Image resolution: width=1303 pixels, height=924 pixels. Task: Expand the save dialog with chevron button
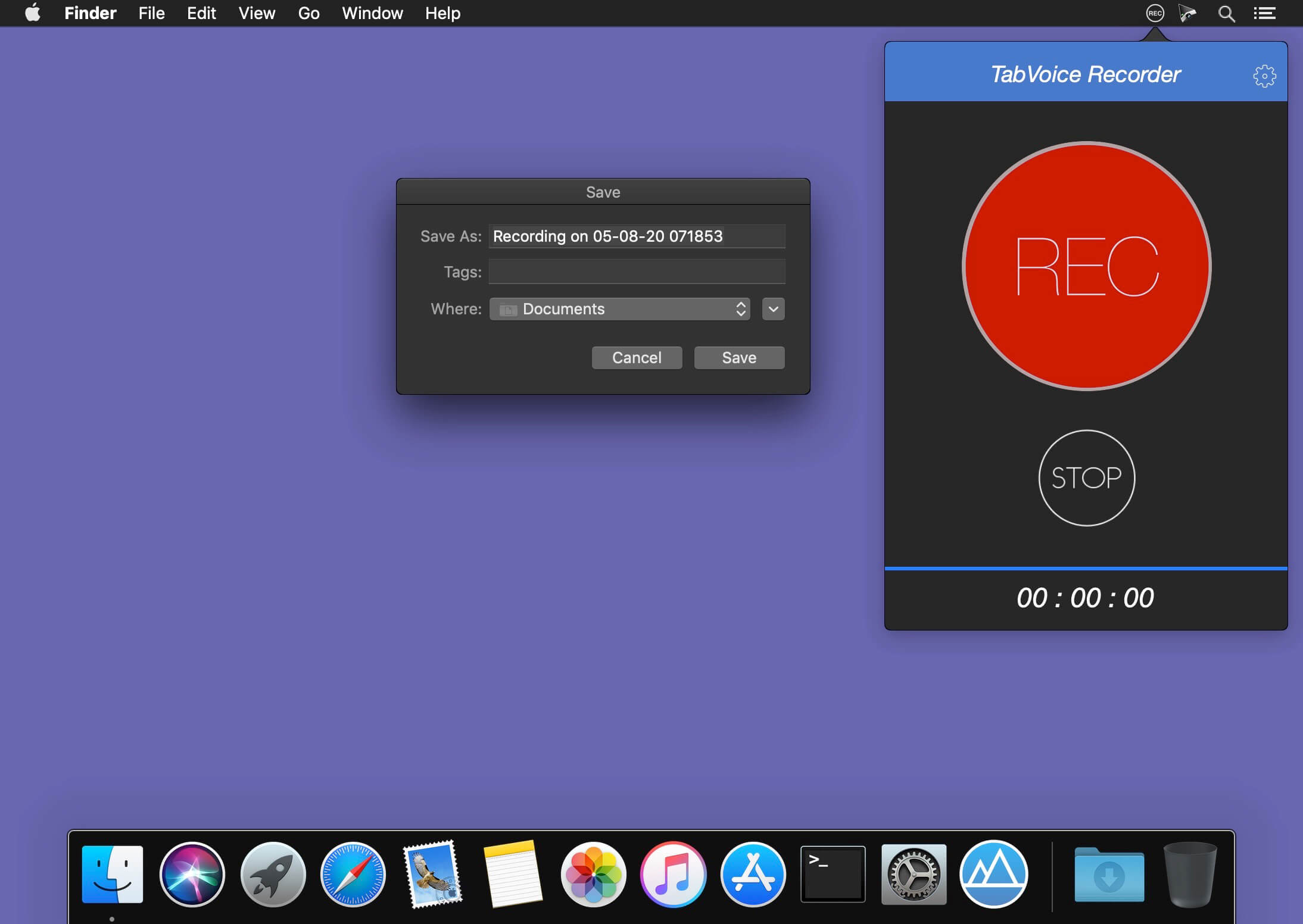773,309
